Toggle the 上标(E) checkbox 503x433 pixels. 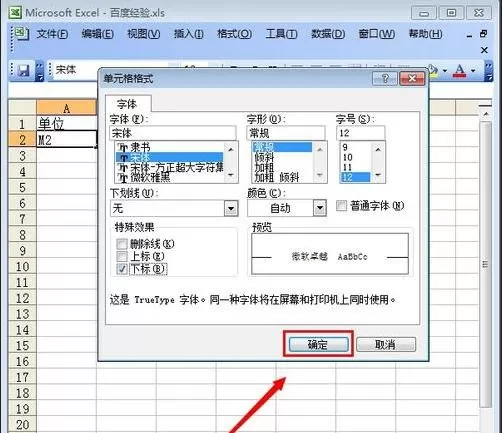click(x=122, y=256)
